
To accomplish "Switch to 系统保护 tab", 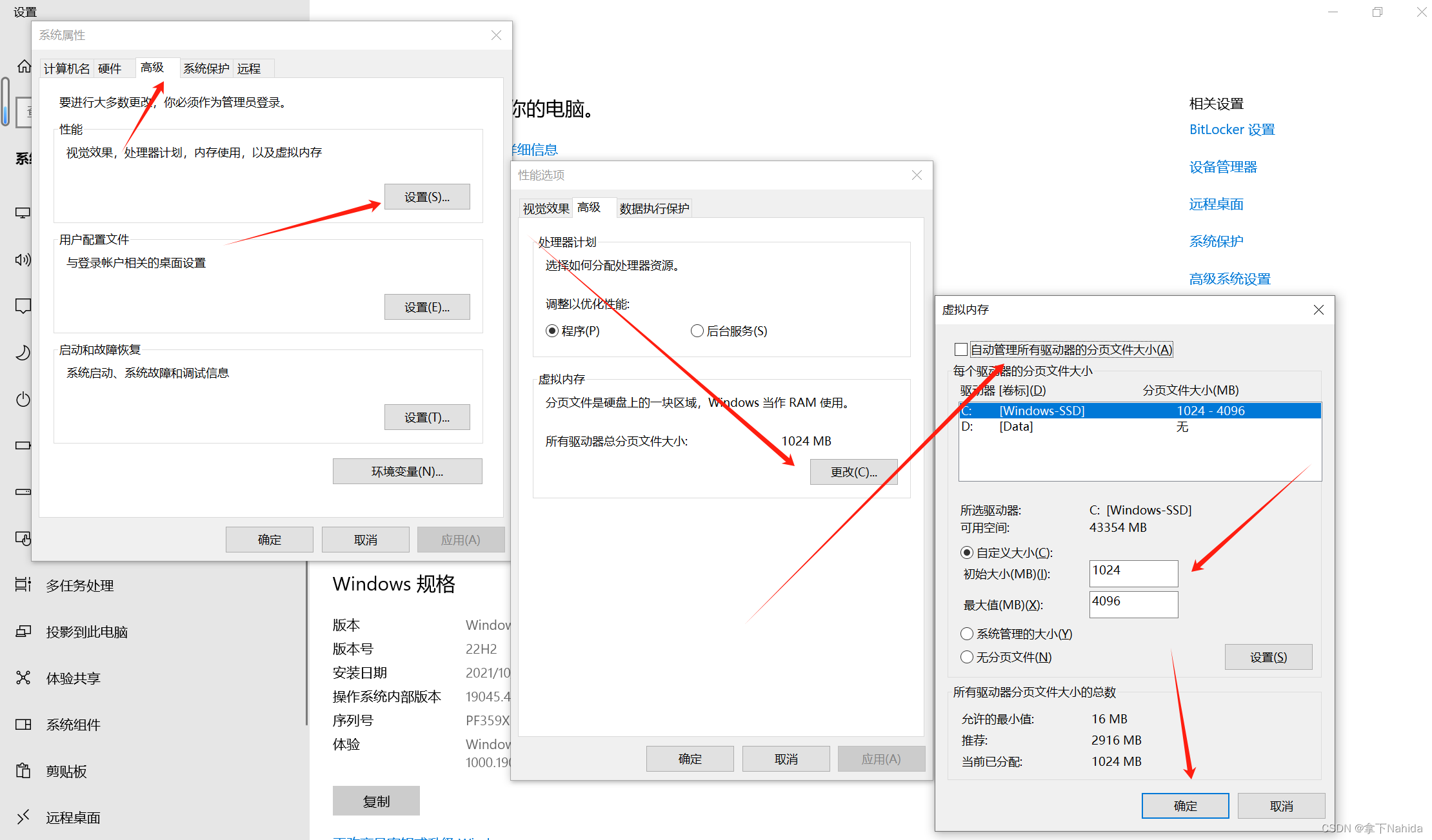I will (x=206, y=68).
